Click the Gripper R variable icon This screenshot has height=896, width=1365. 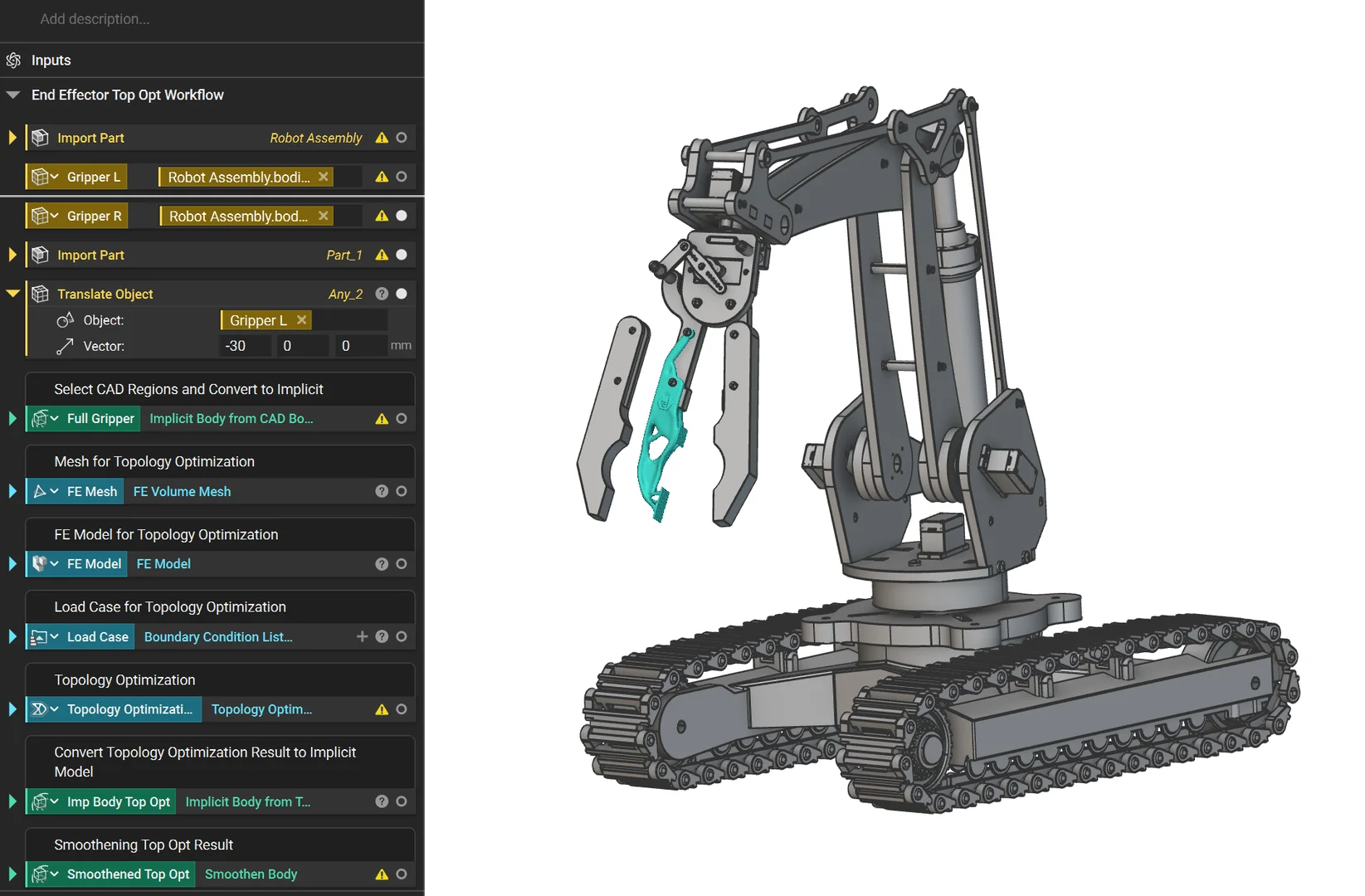coord(39,216)
